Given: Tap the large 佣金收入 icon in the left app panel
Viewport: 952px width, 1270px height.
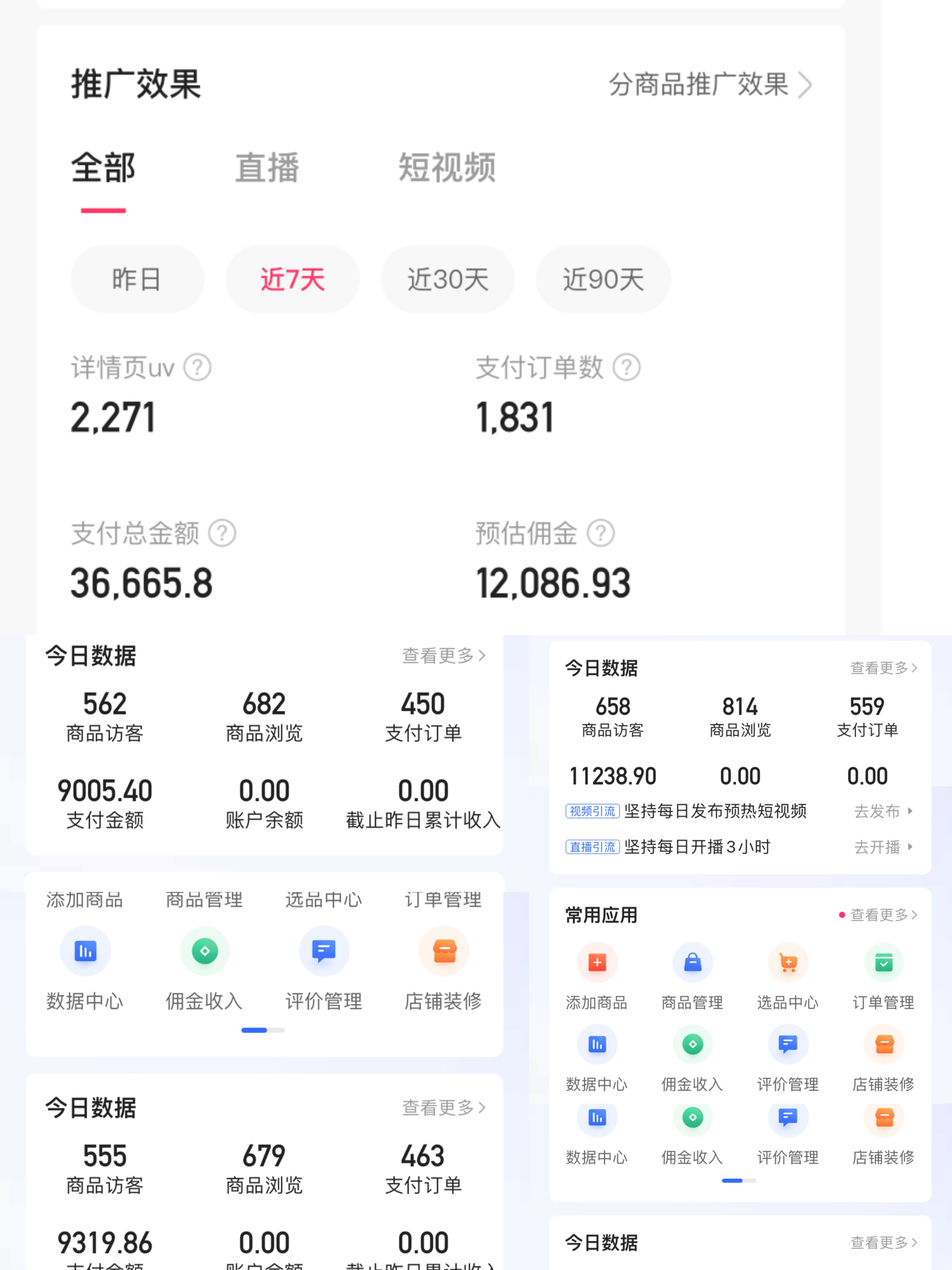Looking at the screenshot, I should (x=205, y=951).
